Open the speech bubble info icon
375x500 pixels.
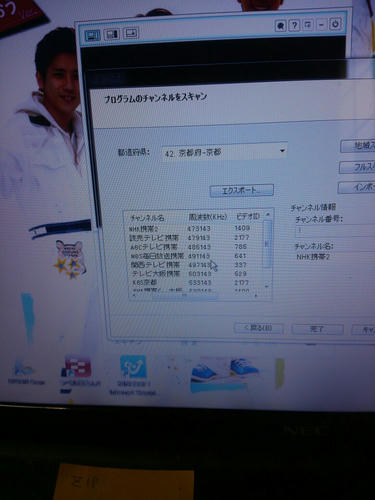(280, 25)
